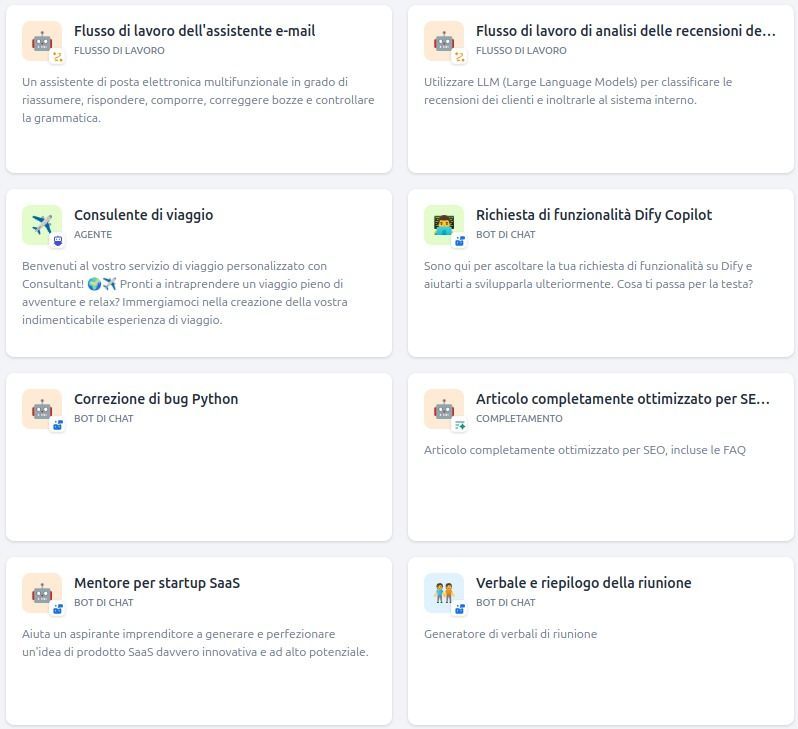
Task: Click the robot icon for Mentore per startup SaaS
Action: tap(41, 593)
